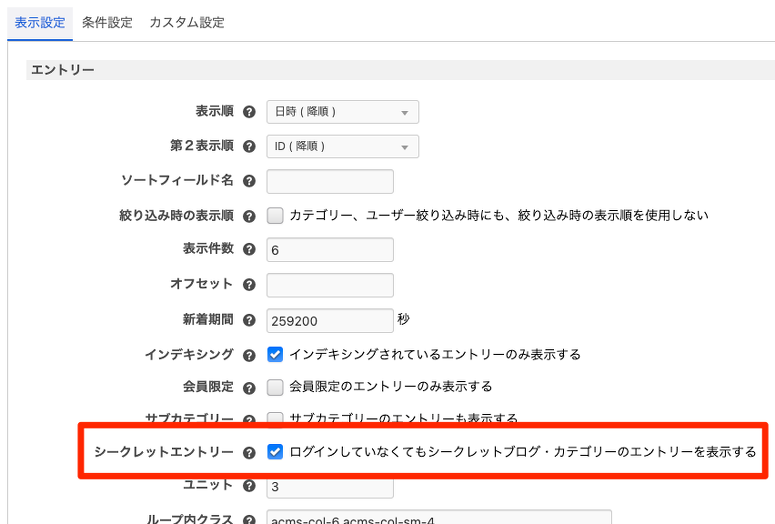775x524 pixels.
Task: Show help for 新着期間
Action: coord(249,320)
